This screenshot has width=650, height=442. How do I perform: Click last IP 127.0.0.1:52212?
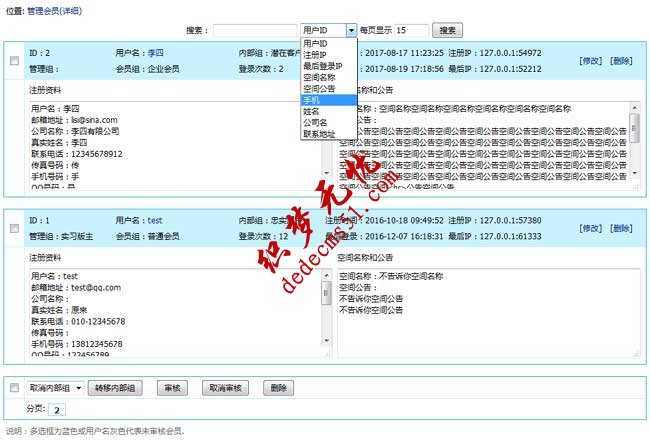(x=511, y=69)
